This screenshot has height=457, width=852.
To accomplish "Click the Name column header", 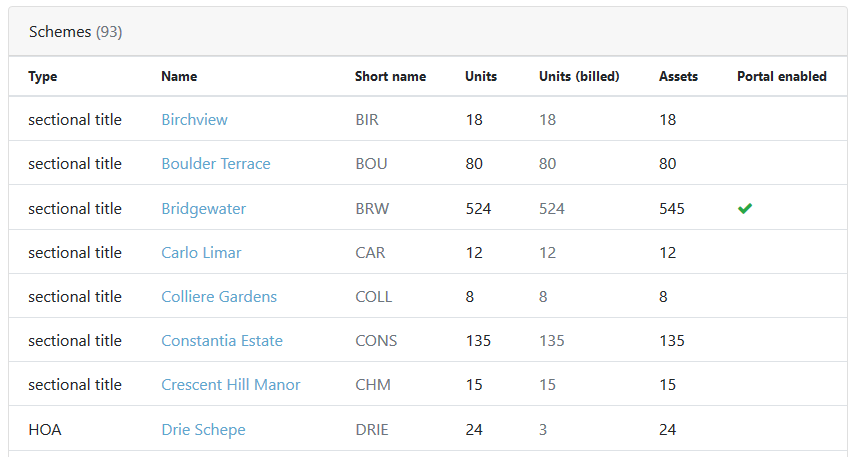I will (x=179, y=77).
